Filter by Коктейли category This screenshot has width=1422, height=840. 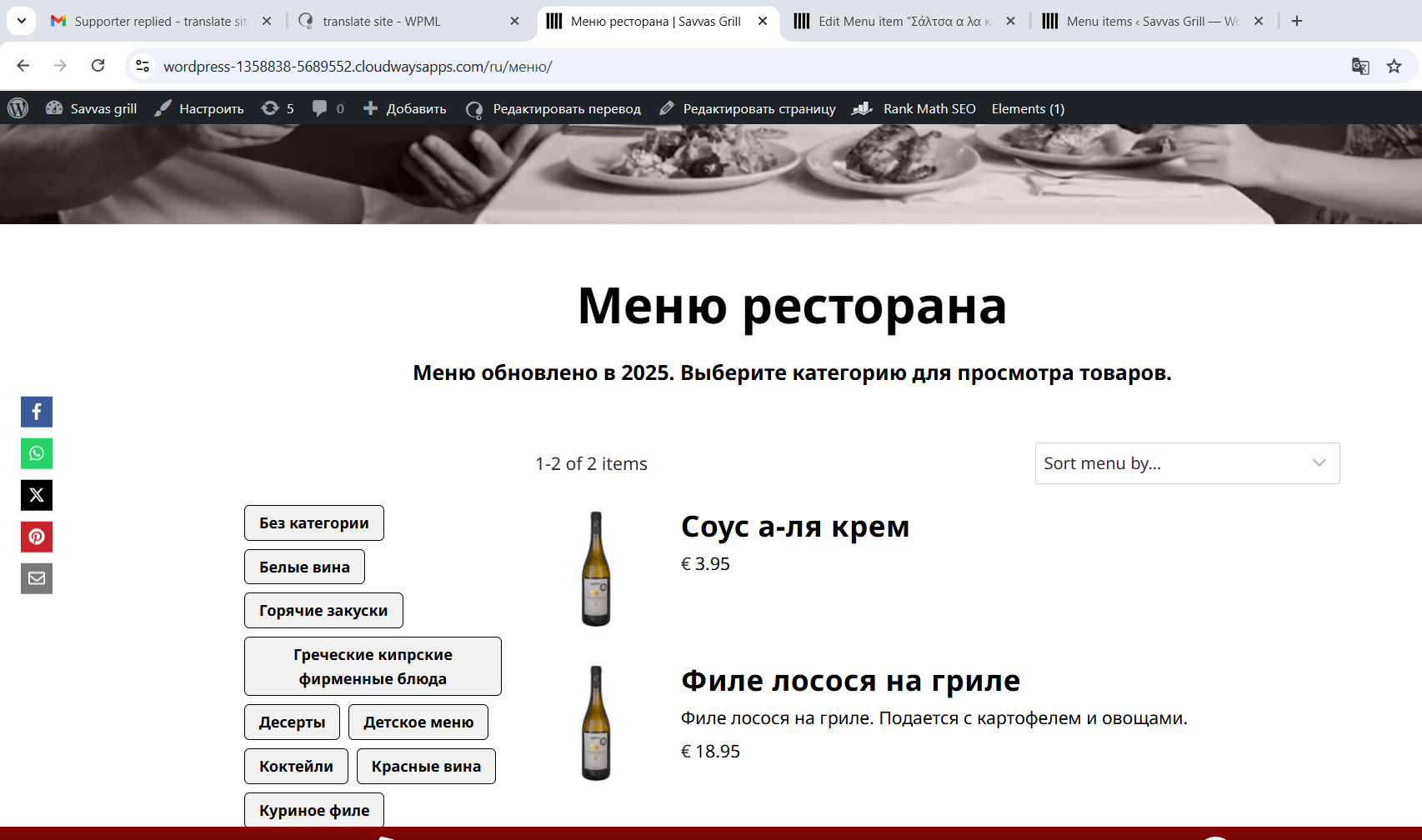tap(296, 766)
